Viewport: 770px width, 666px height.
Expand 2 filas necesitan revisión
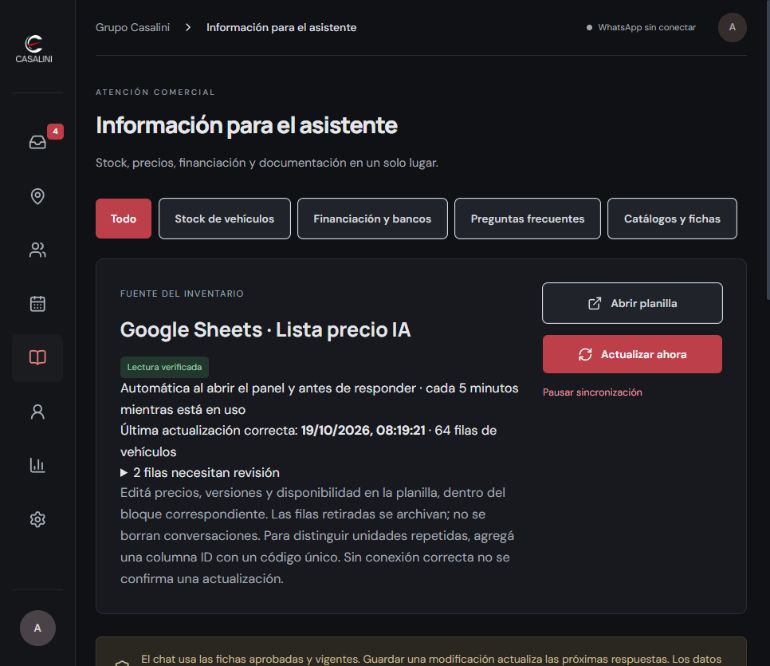click(200, 472)
